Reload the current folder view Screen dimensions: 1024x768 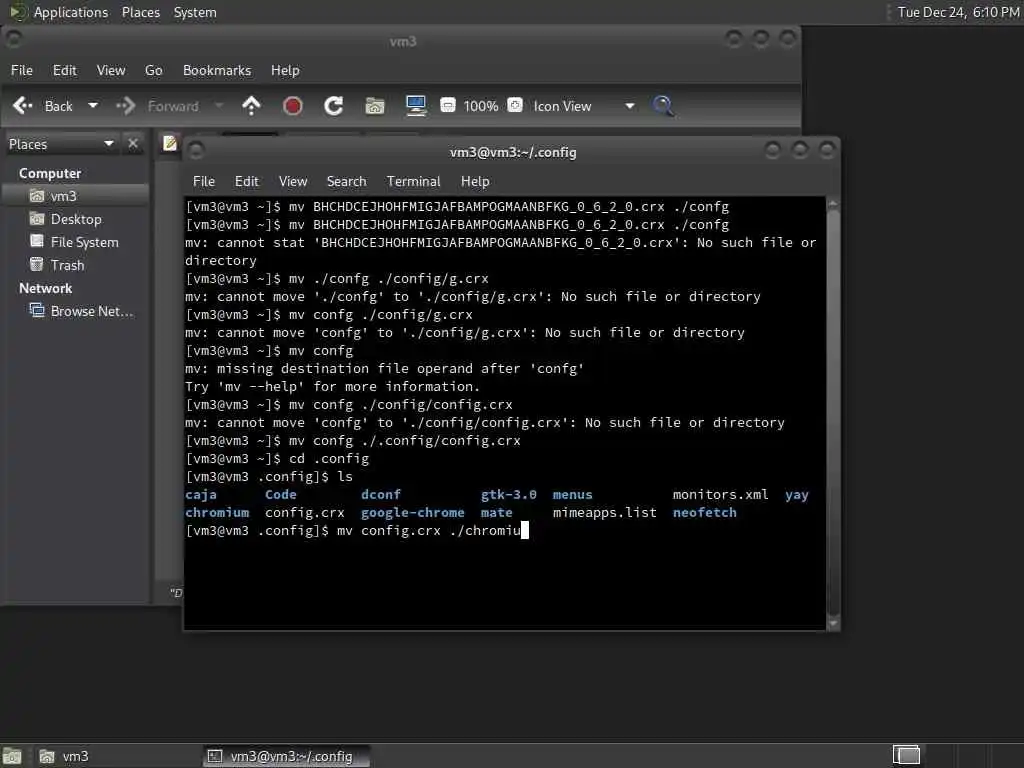(334, 106)
